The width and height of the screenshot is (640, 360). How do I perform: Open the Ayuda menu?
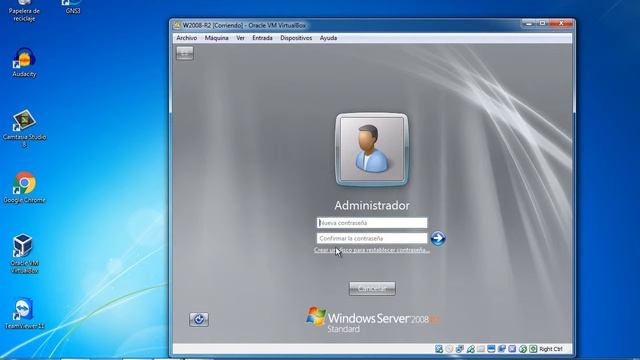point(328,38)
